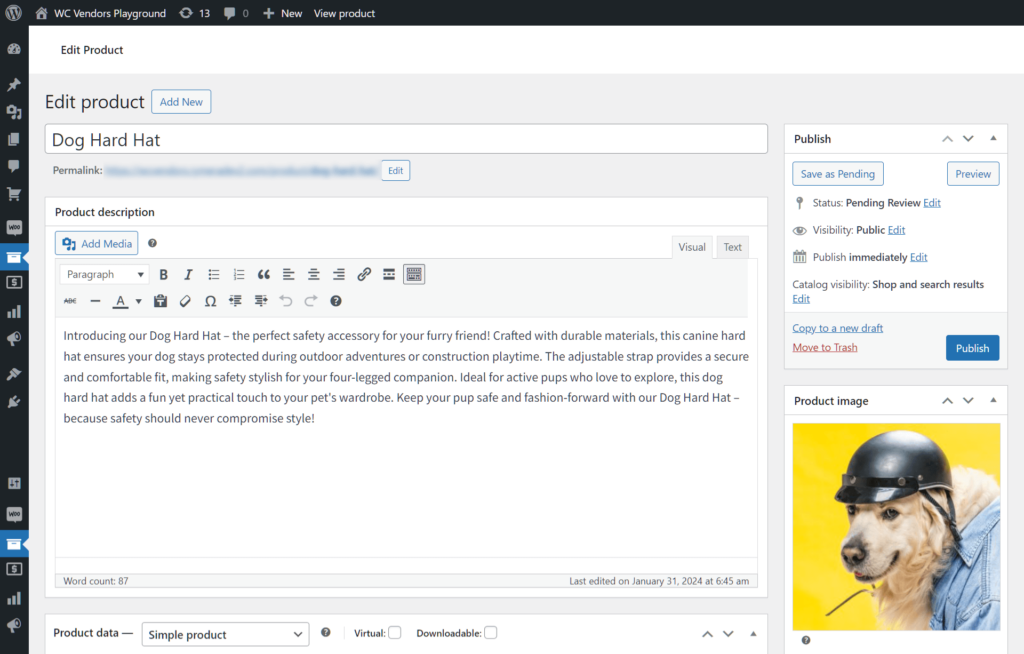This screenshot has height=654, width=1024.
Task: Click the insert link icon
Action: [364, 274]
